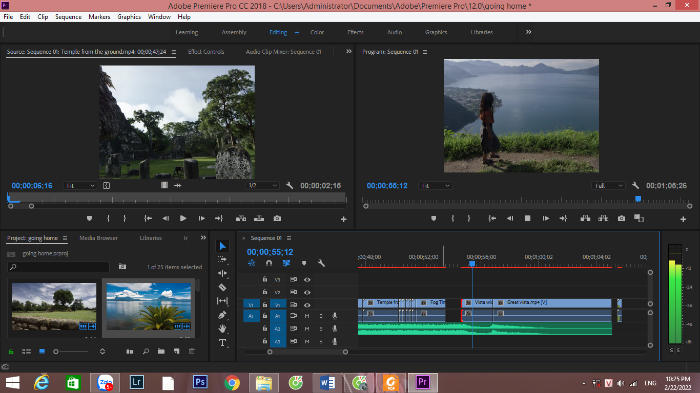Click Overwrite button in Source monitor
The image size is (700, 393).
[x=259, y=218]
